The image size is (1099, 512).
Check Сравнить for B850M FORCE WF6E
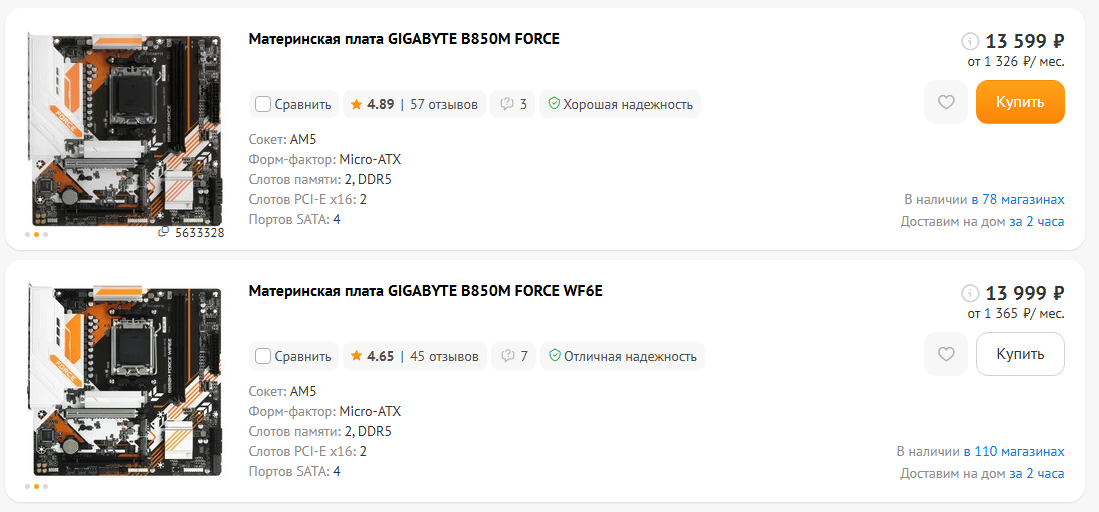coord(263,356)
